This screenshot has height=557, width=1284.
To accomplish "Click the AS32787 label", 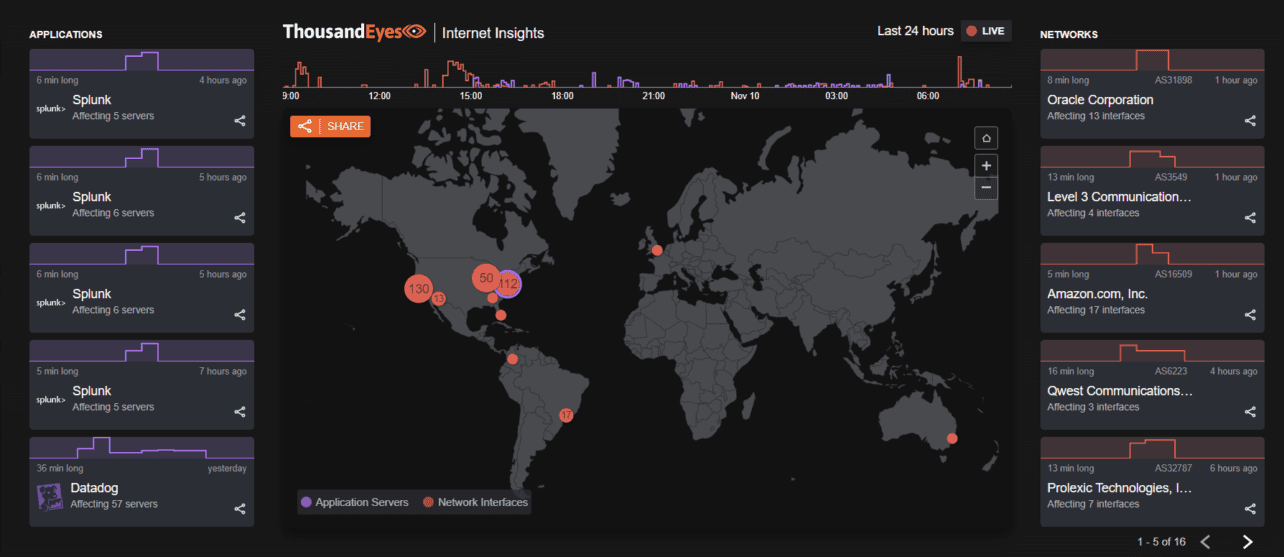I will click(x=1173, y=468).
